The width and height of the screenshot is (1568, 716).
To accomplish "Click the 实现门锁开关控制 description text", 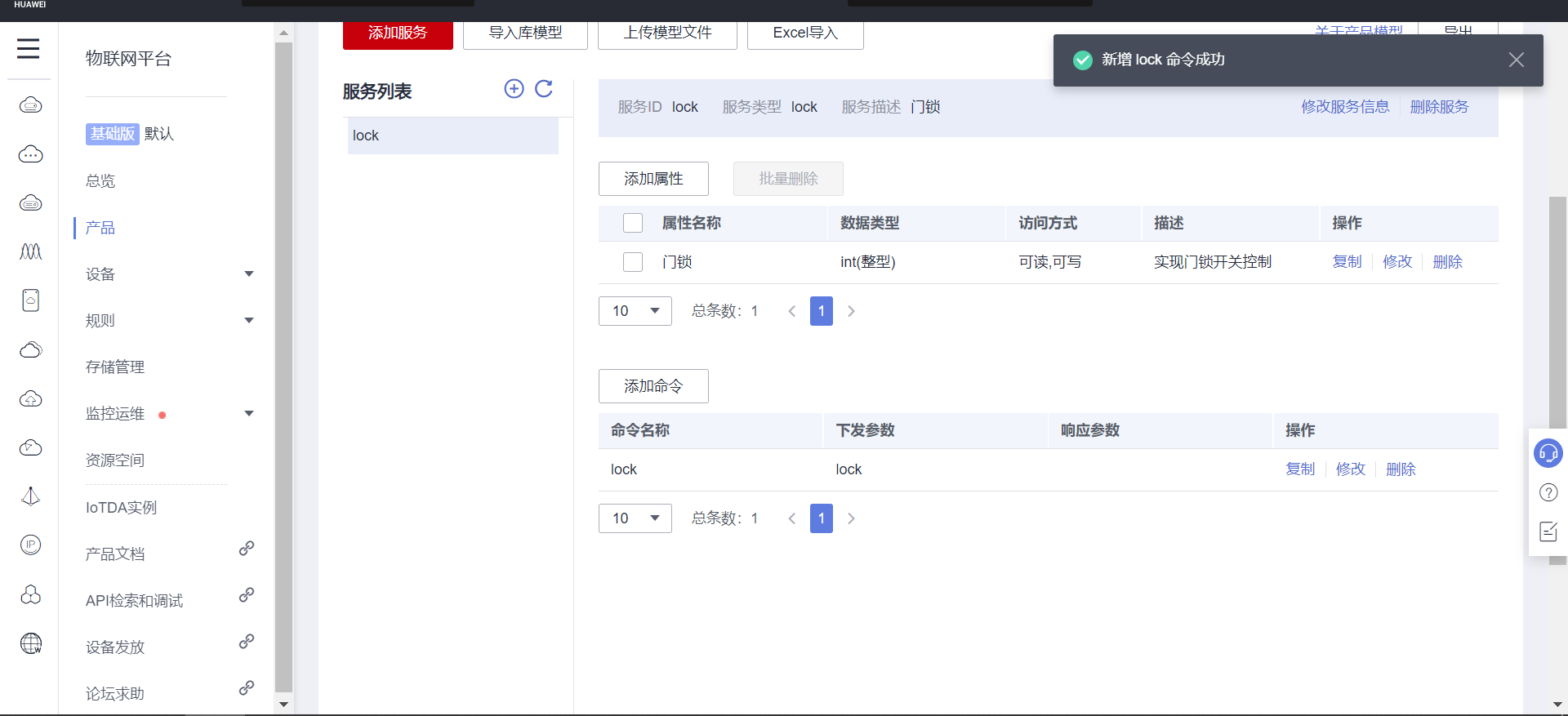I will tap(1213, 262).
